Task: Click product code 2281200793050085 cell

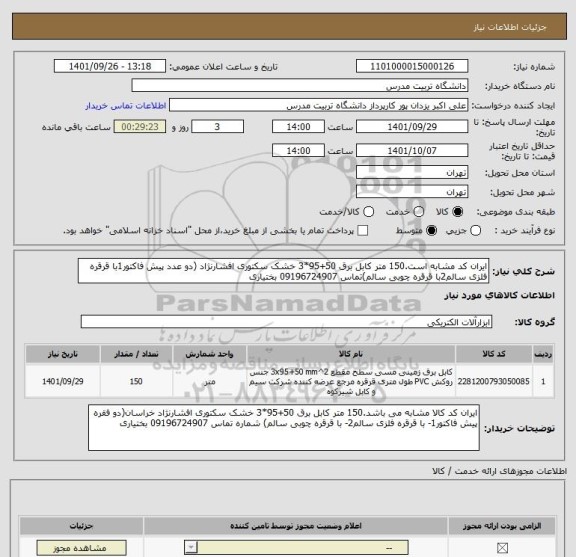Action: [494, 381]
